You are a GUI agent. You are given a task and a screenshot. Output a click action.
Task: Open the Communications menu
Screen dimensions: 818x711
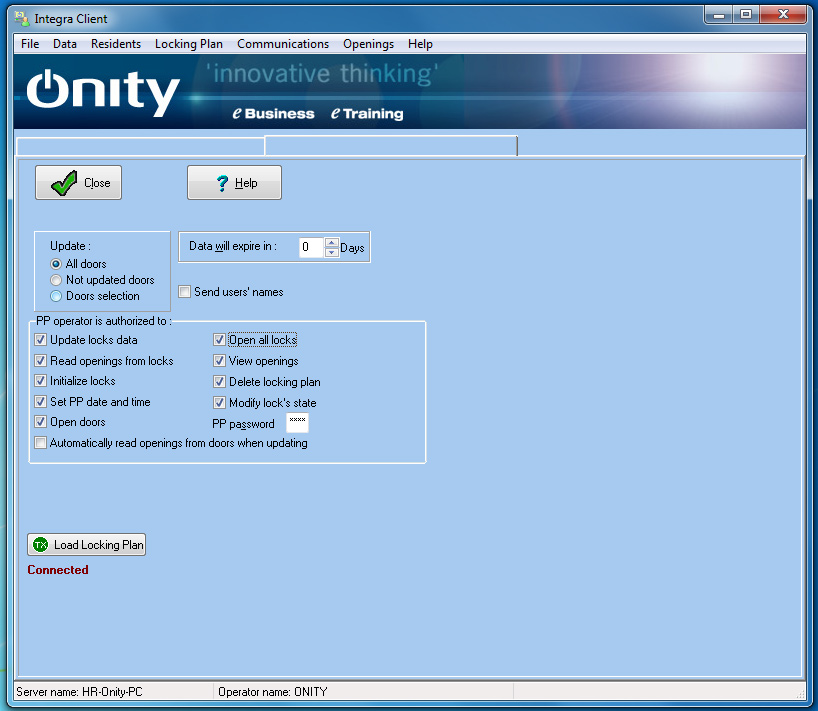[x=283, y=44]
